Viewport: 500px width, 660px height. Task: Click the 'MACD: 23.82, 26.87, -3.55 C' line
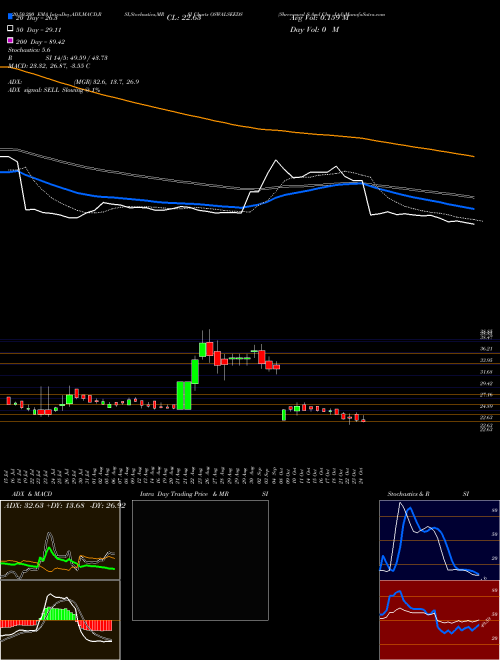[x=49, y=66]
